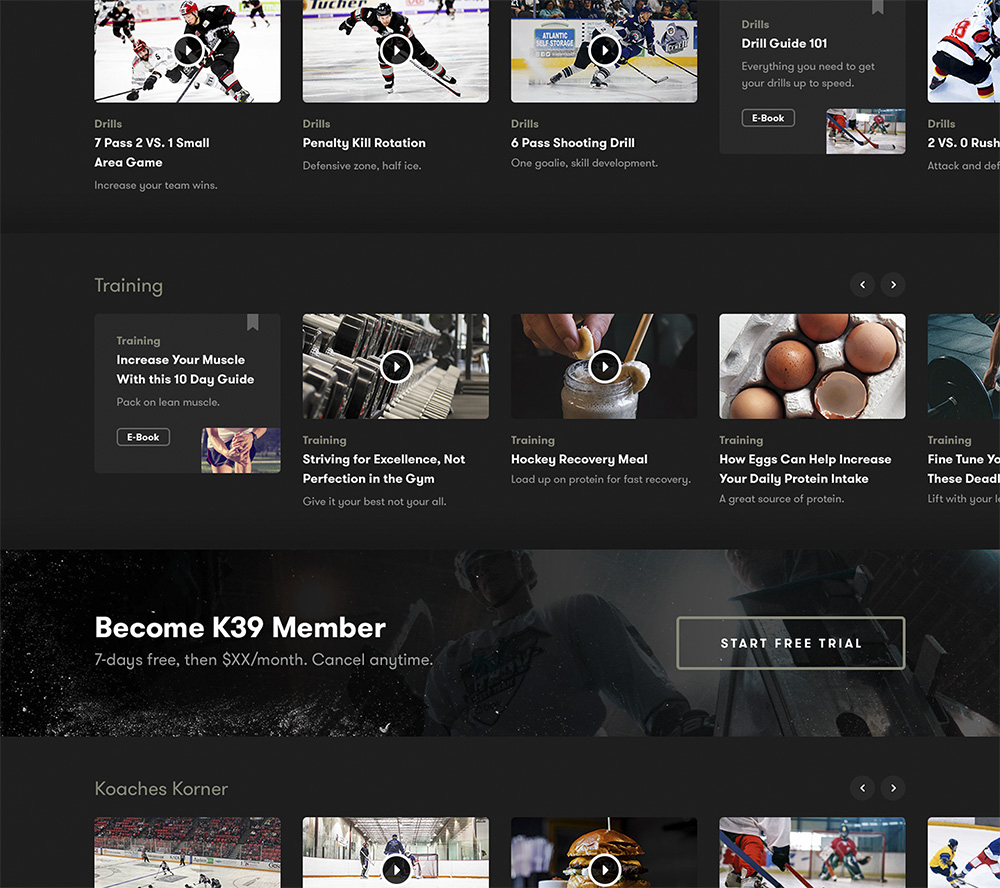The height and width of the screenshot is (888, 1000).
Task: Open E-Book tag on Drill Guide 101
Action: tap(768, 118)
